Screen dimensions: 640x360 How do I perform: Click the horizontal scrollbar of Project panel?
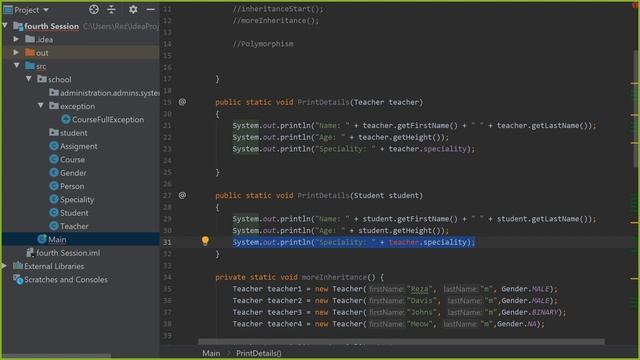(57, 356)
